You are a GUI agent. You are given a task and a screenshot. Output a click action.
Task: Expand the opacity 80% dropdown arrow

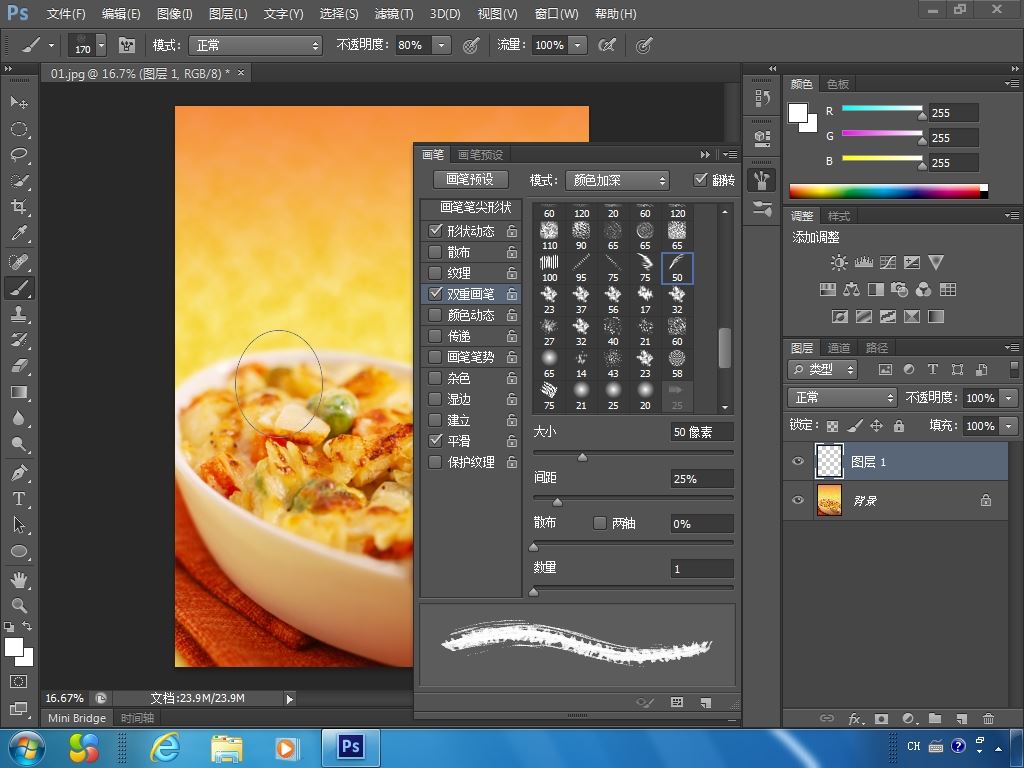pyautogui.click(x=441, y=45)
